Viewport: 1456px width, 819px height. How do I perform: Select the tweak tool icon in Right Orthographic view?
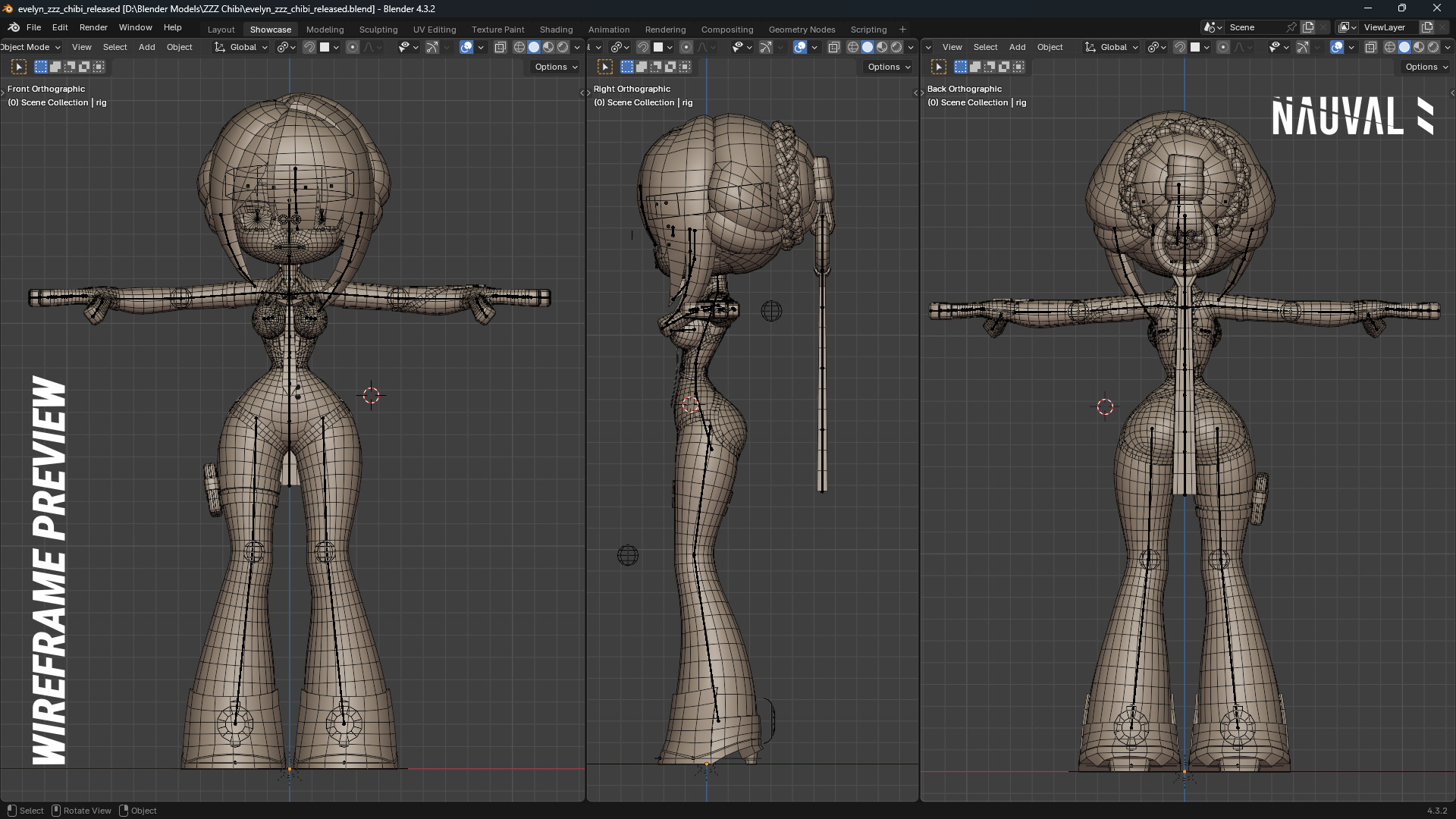(x=605, y=67)
